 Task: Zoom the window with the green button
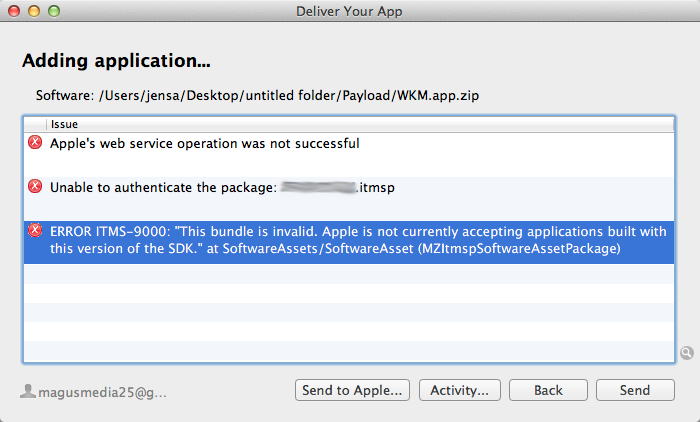pyautogui.click(x=53, y=11)
